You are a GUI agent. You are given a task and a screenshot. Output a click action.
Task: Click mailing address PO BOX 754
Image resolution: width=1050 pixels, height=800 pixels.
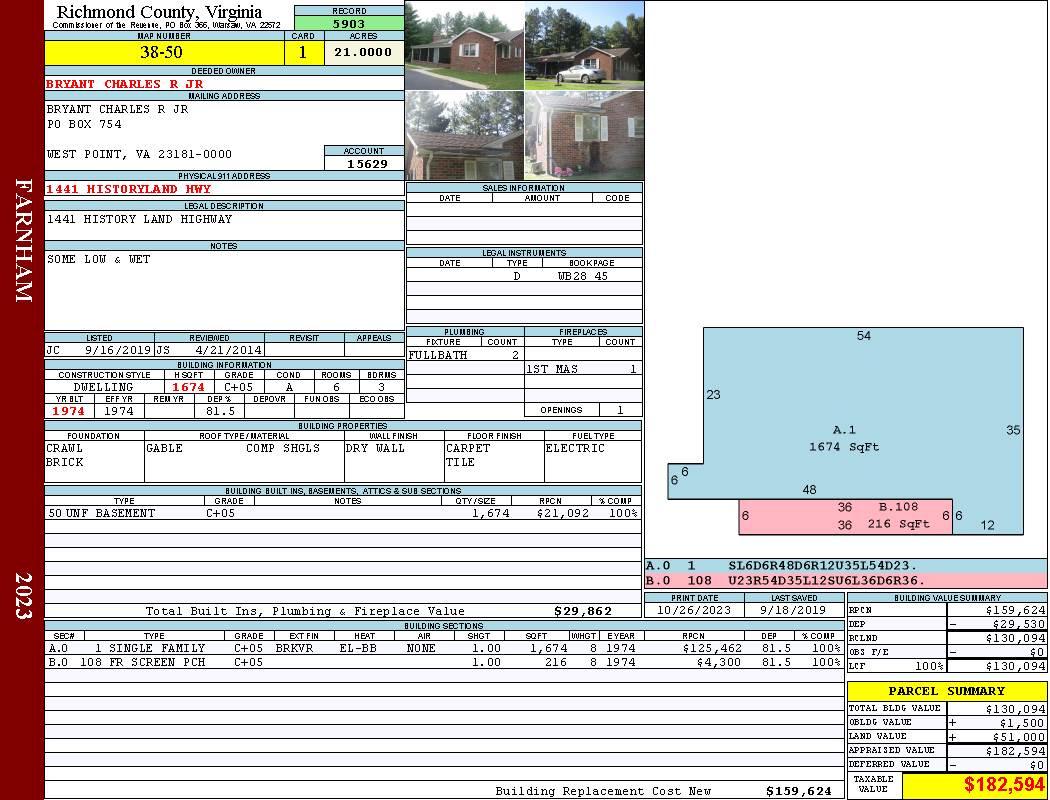(84, 124)
